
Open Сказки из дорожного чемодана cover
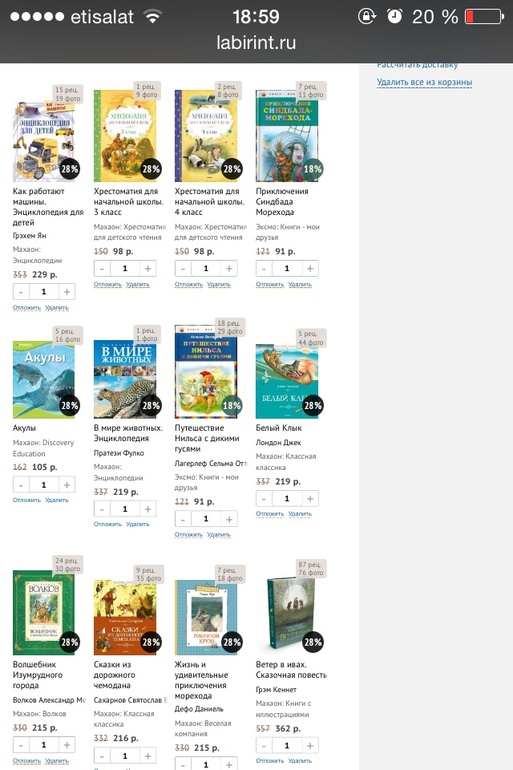point(125,618)
